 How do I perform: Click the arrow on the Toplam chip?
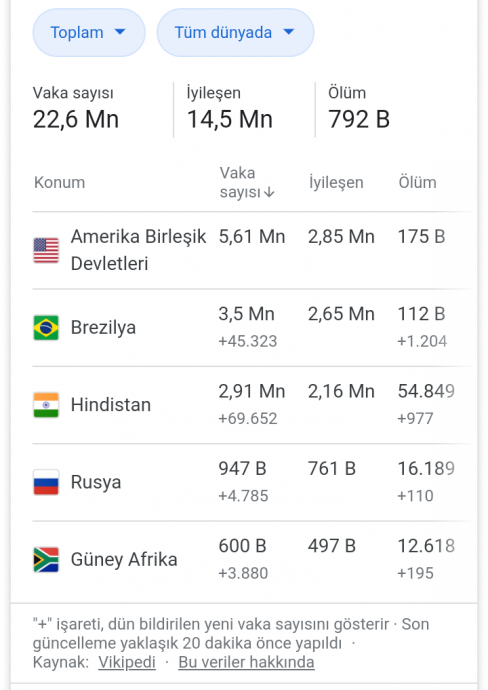coord(120,32)
